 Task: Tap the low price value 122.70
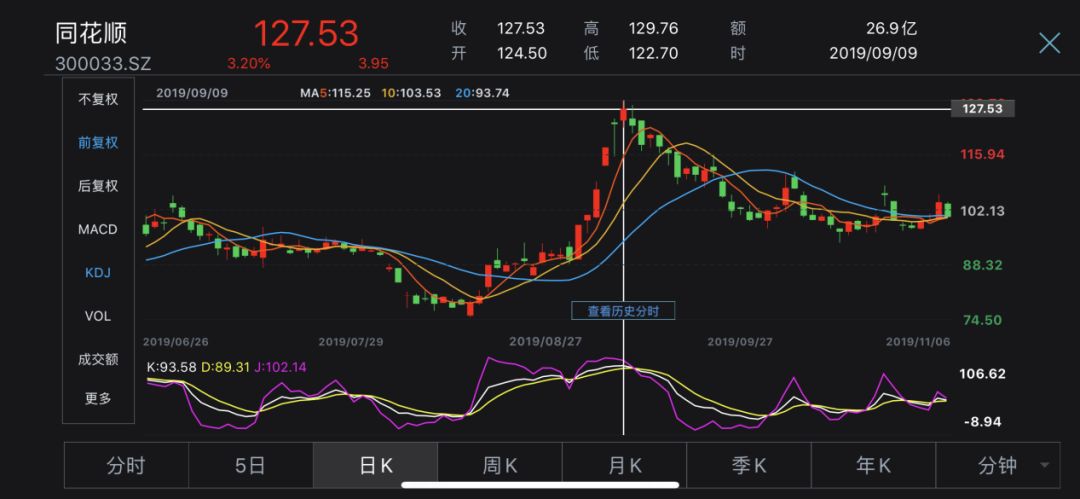(653, 53)
